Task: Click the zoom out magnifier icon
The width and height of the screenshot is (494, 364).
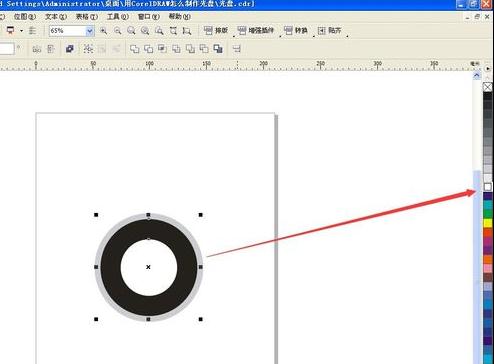Action: [117, 31]
